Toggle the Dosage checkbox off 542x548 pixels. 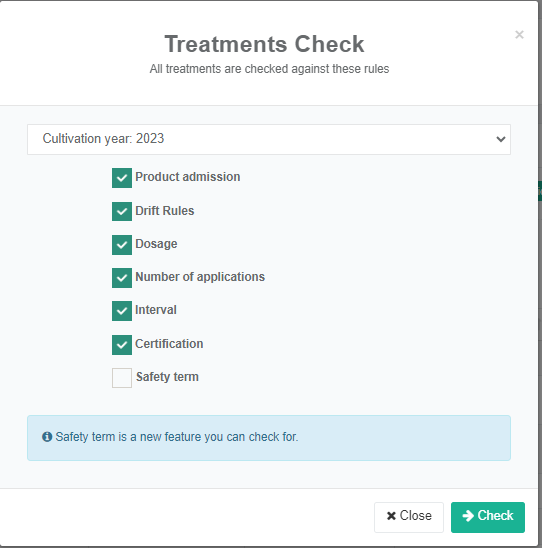tap(122, 245)
